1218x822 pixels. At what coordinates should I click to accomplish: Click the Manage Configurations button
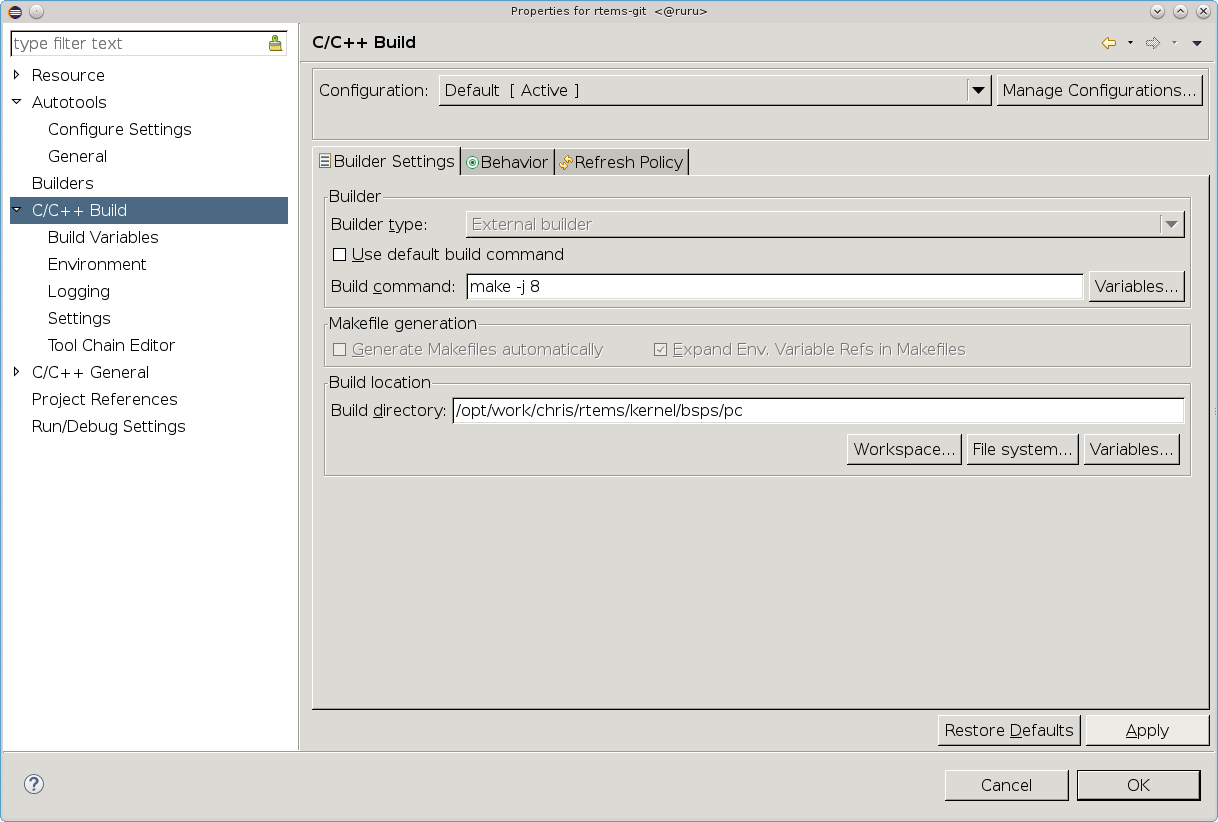point(1099,91)
